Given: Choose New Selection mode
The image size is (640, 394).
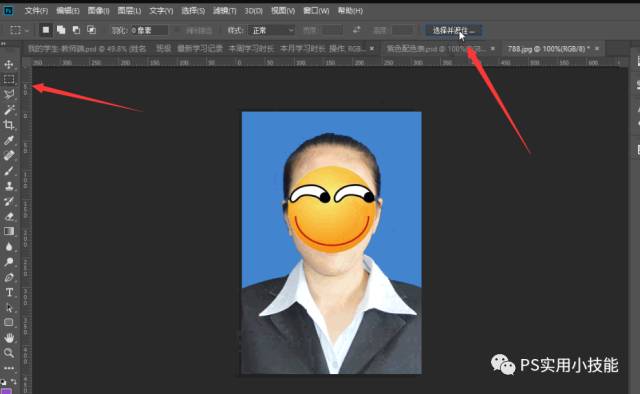Looking at the screenshot, I should [x=46, y=30].
